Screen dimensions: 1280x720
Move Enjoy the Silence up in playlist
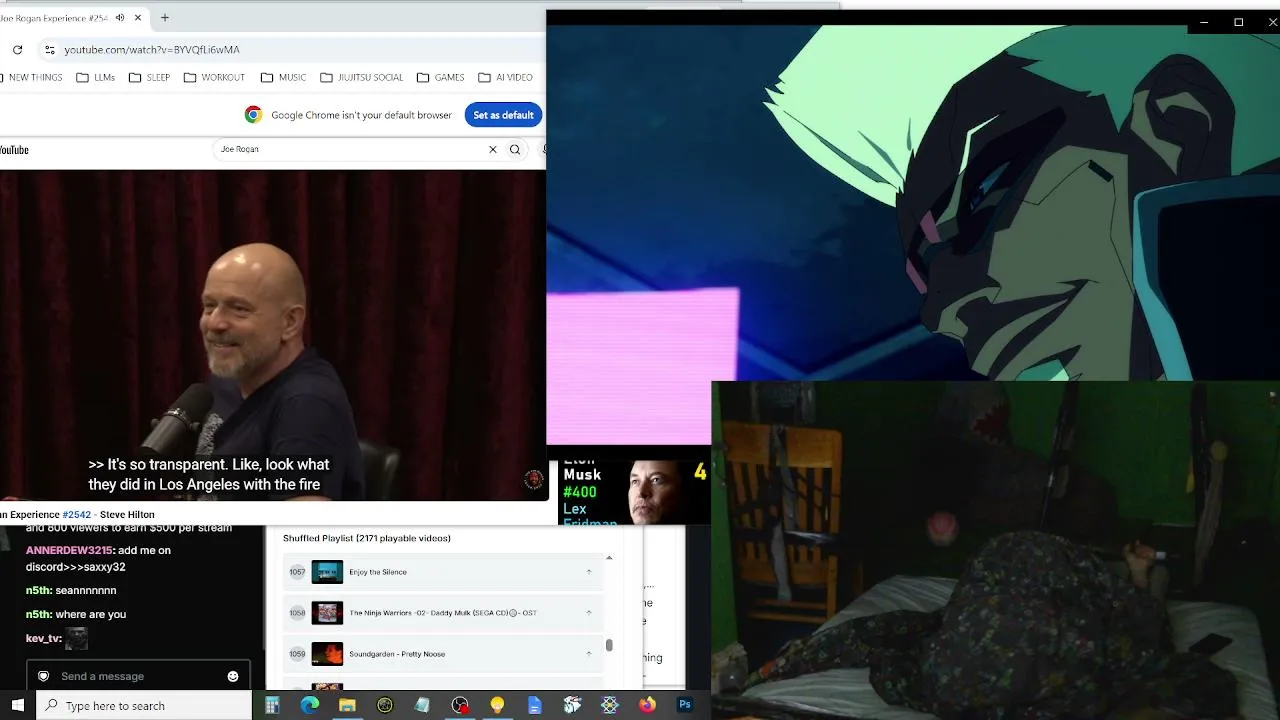click(589, 572)
